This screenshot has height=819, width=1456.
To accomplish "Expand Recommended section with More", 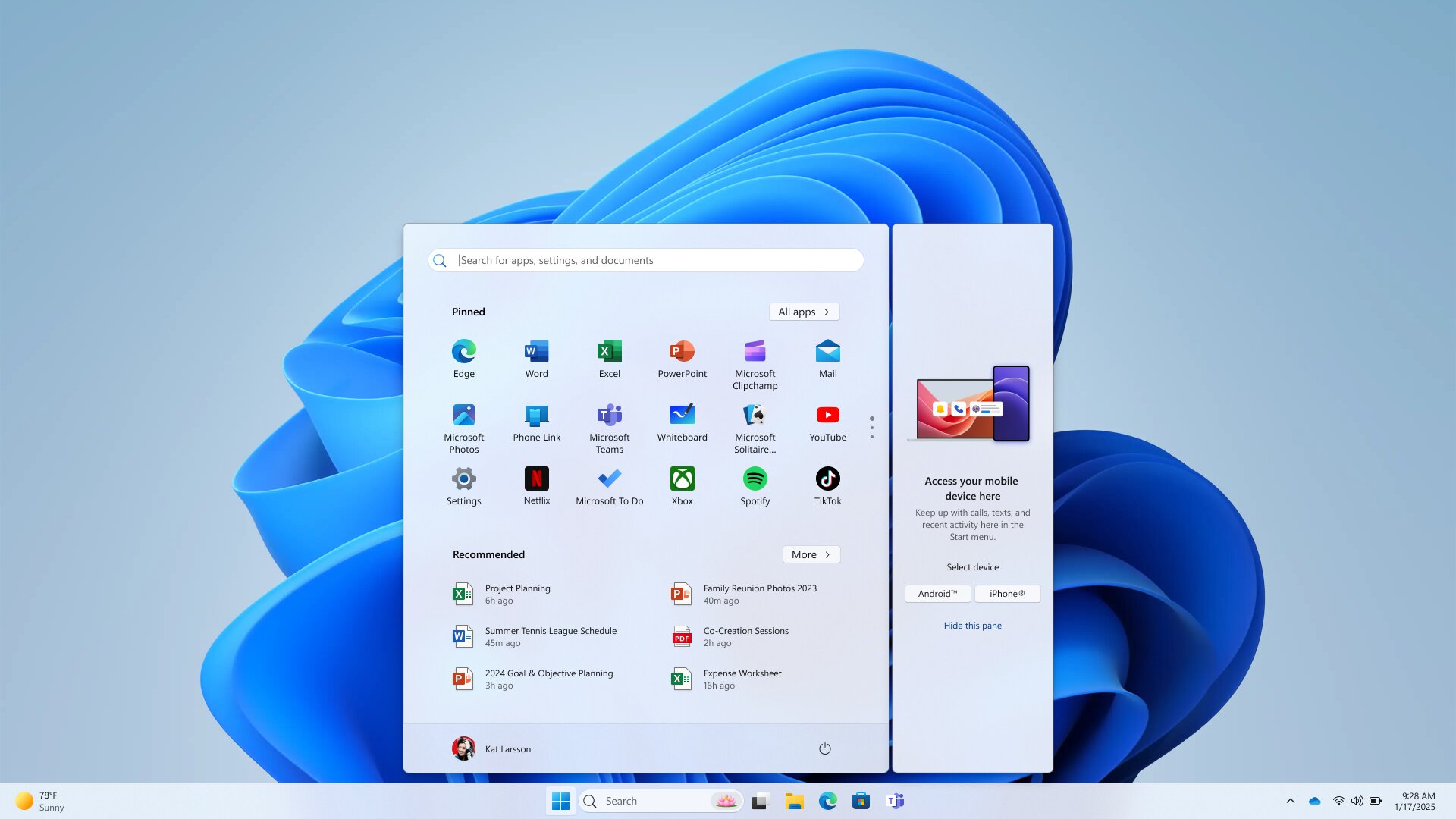I will (x=812, y=553).
